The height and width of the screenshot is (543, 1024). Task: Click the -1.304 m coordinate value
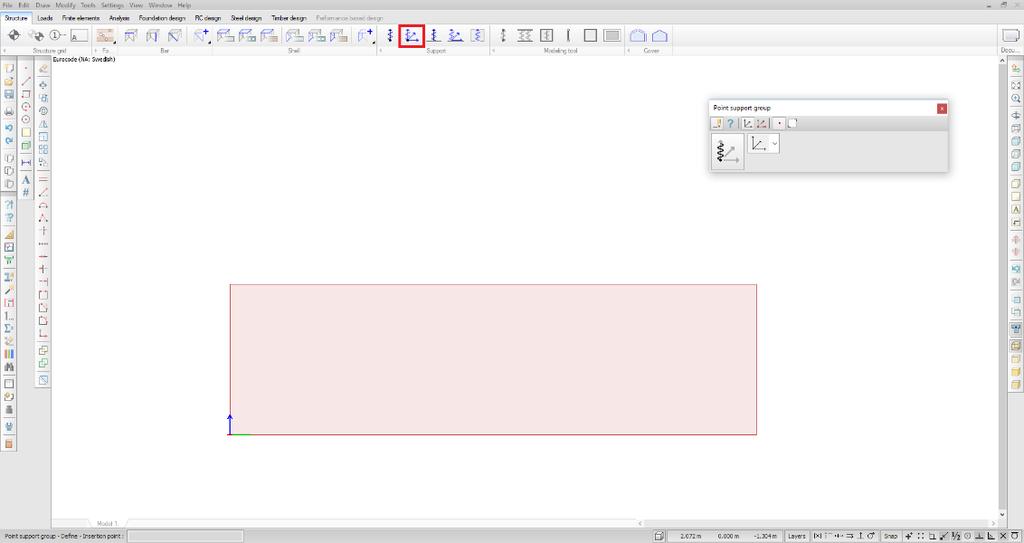tap(765, 536)
